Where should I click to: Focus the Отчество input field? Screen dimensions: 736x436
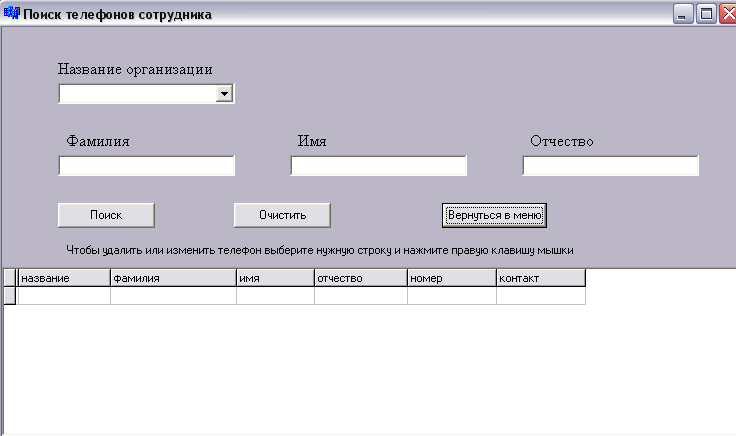[x=611, y=166]
